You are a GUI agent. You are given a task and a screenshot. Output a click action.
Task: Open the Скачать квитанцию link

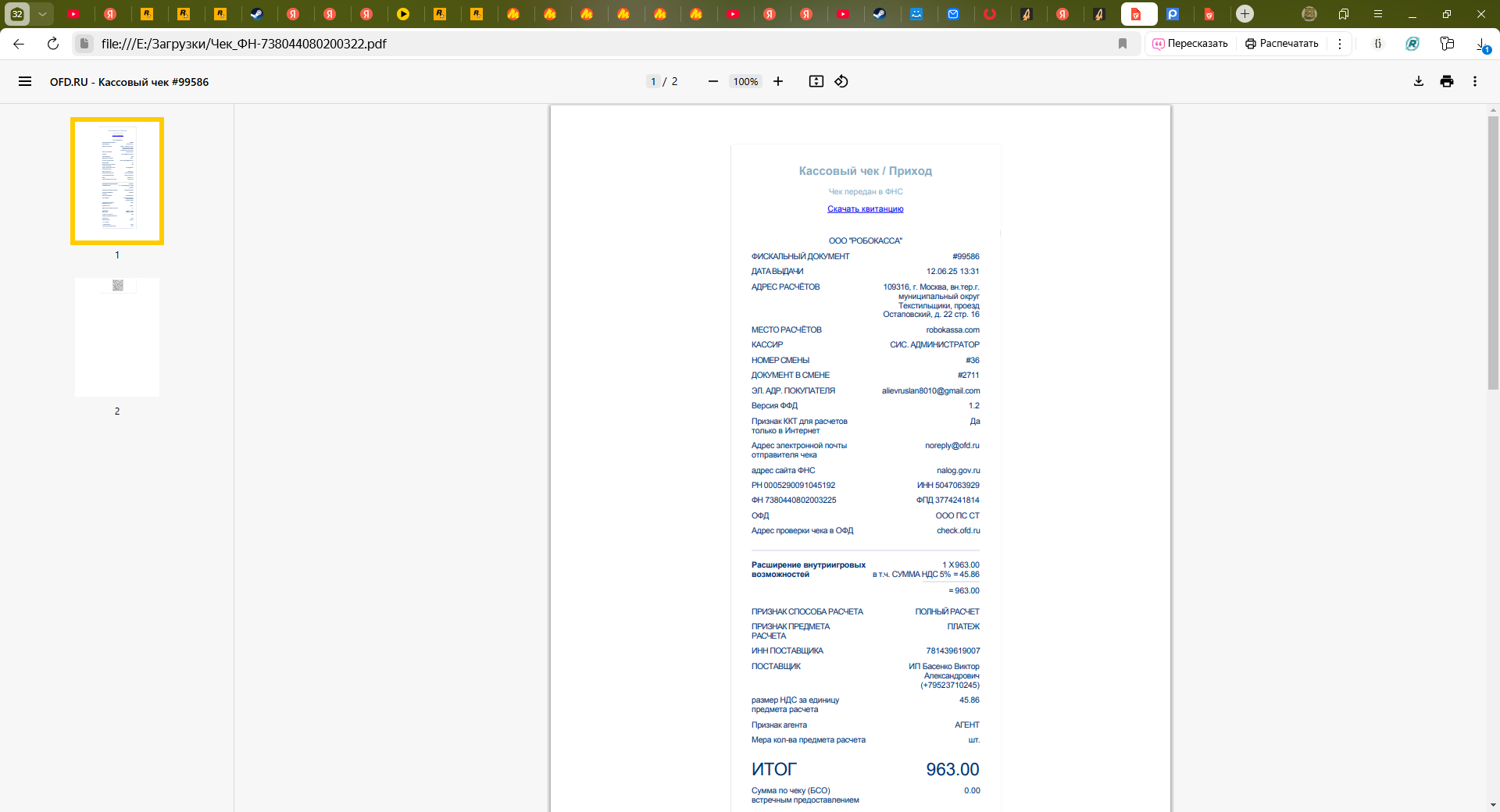pos(866,208)
